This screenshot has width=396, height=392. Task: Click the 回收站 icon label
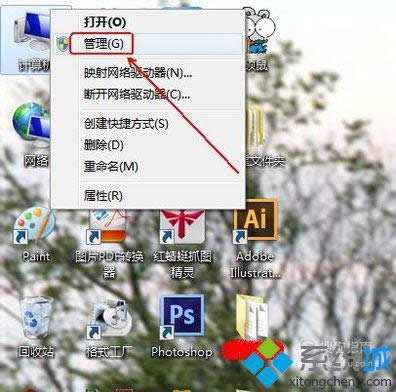pos(36,351)
